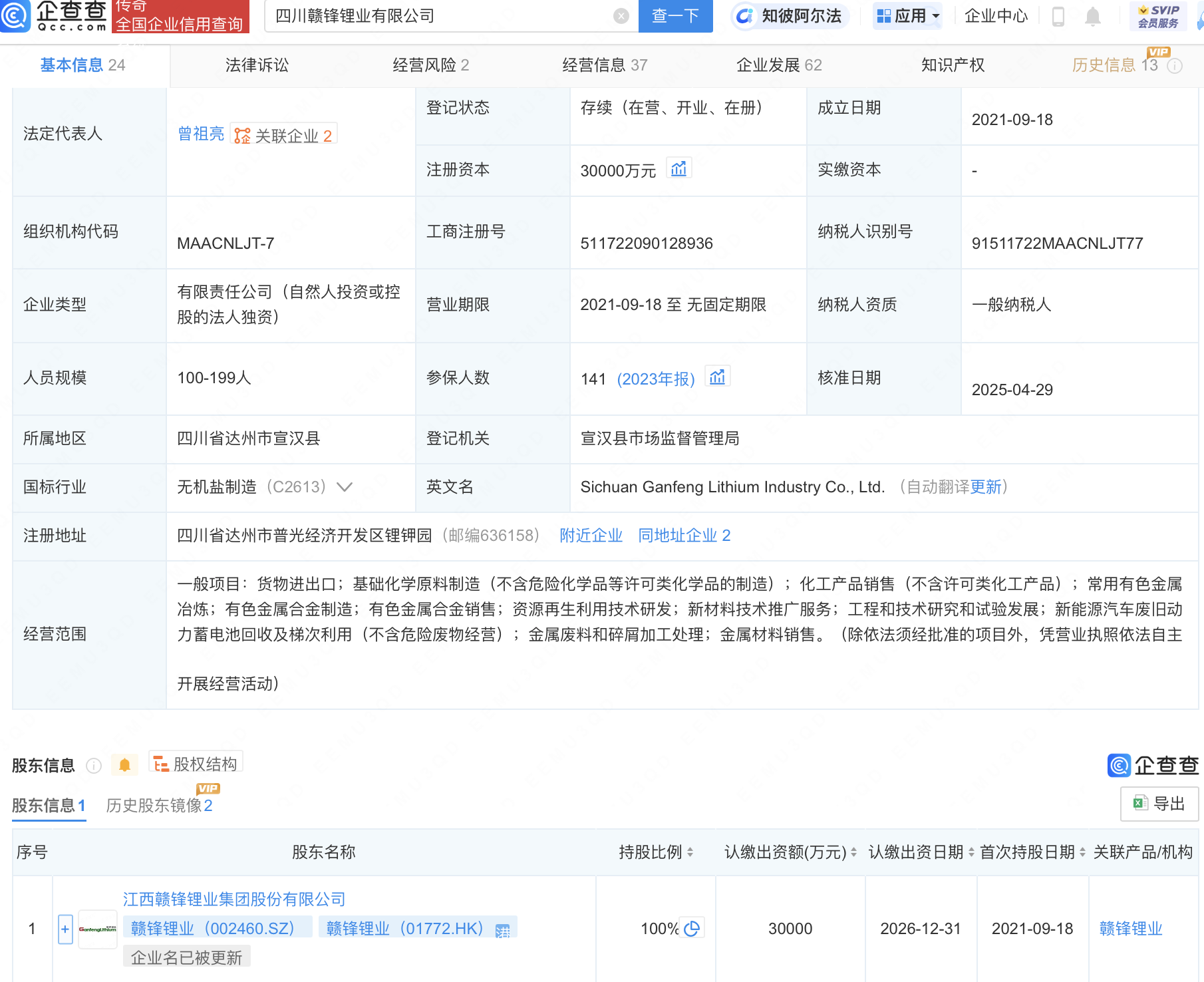Click the pie chart icon beside 100%
Screen dimensions: 1204x982
(x=692, y=928)
